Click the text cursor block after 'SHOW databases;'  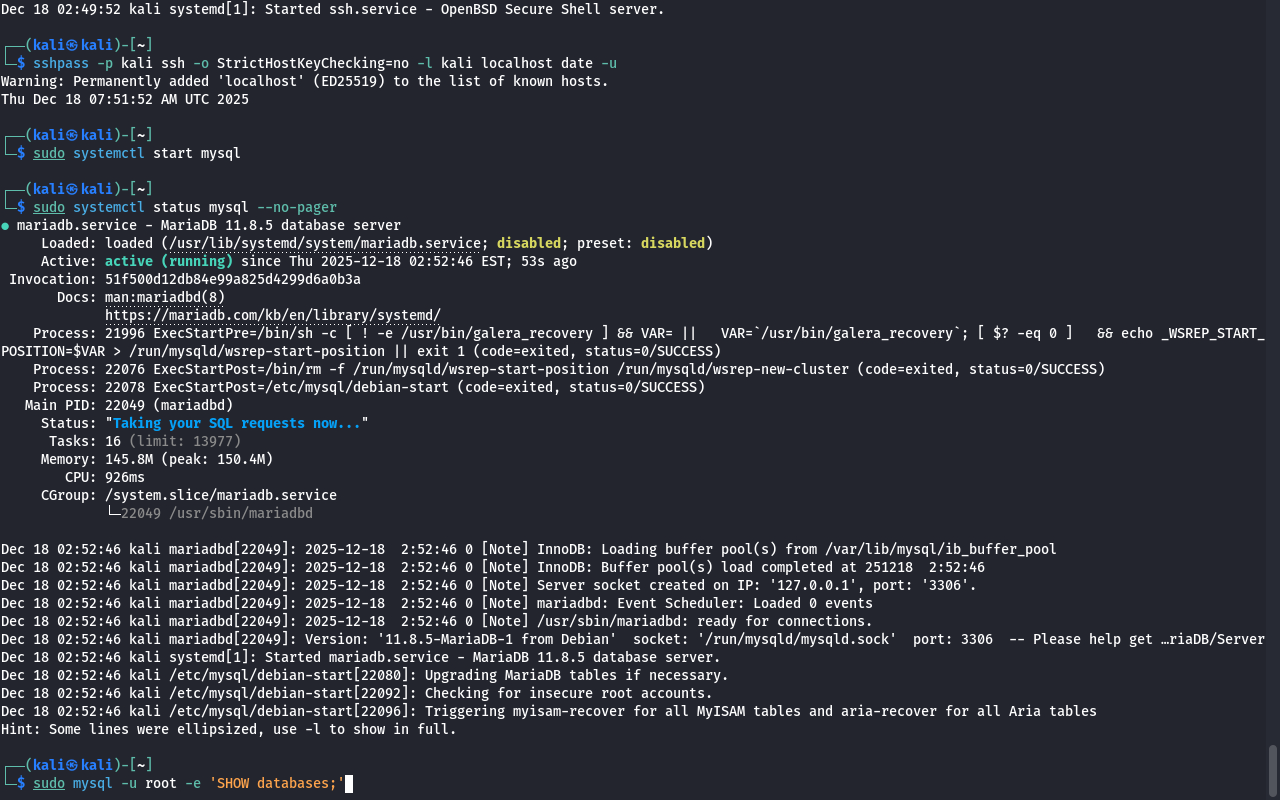349,783
